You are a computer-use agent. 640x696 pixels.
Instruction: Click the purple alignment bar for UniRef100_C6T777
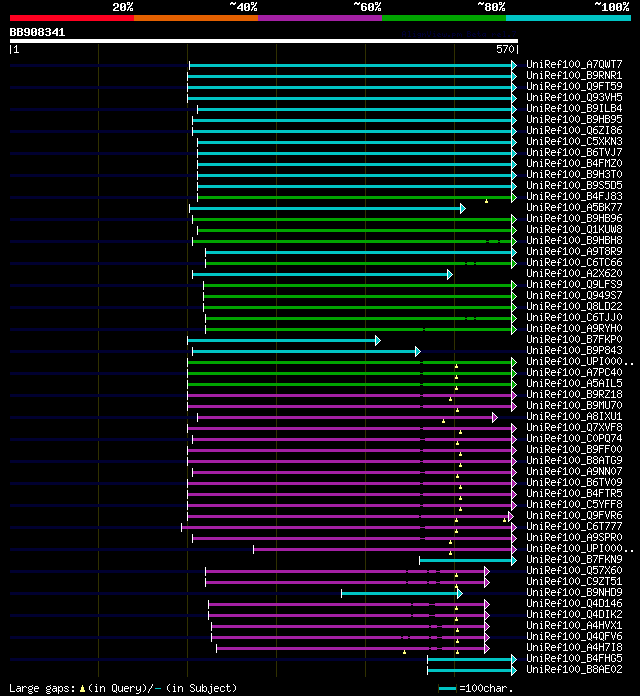pyautogui.click(x=349, y=527)
